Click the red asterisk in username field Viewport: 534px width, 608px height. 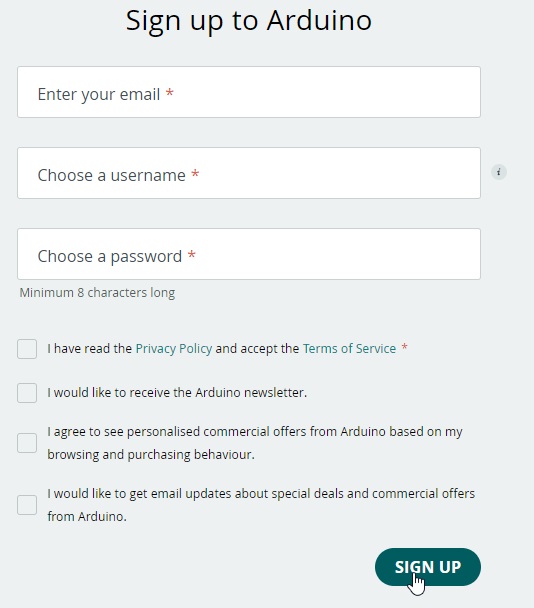click(x=195, y=174)
